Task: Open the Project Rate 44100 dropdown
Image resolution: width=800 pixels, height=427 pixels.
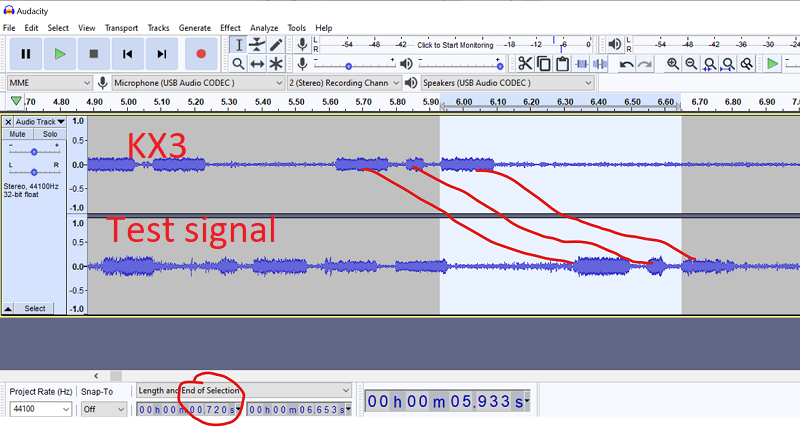Action: pos(40,409)
